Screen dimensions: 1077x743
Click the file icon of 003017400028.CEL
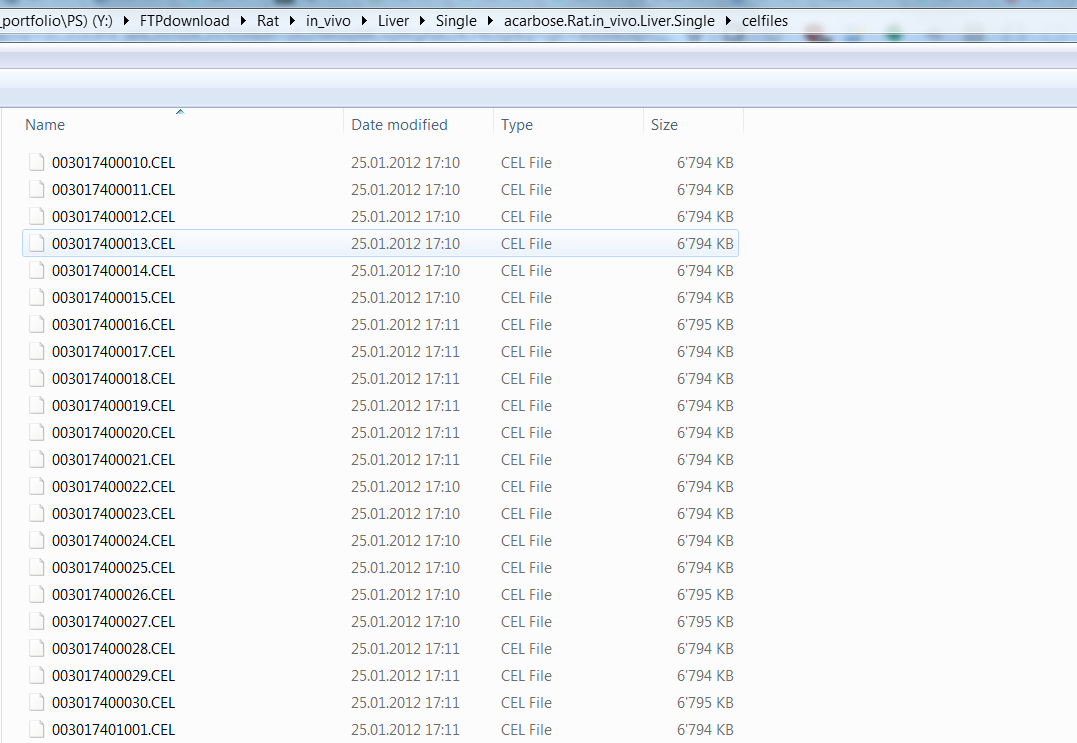tap(36, 649)
